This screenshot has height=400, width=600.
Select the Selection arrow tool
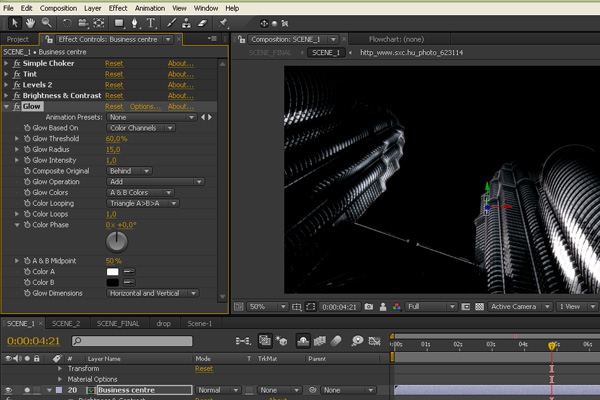(15, 23)
